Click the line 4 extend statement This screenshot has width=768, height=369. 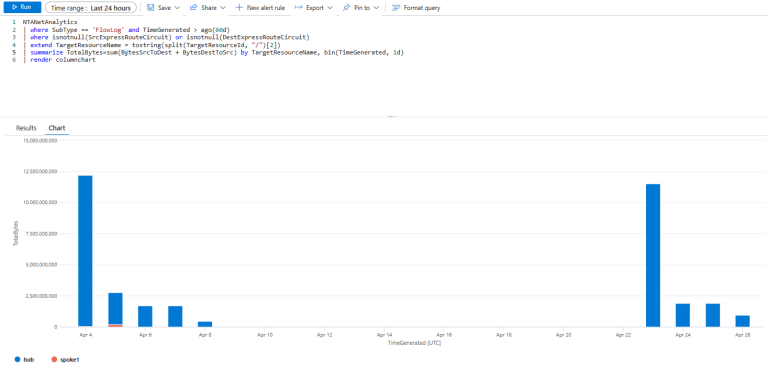pos(155,45)
